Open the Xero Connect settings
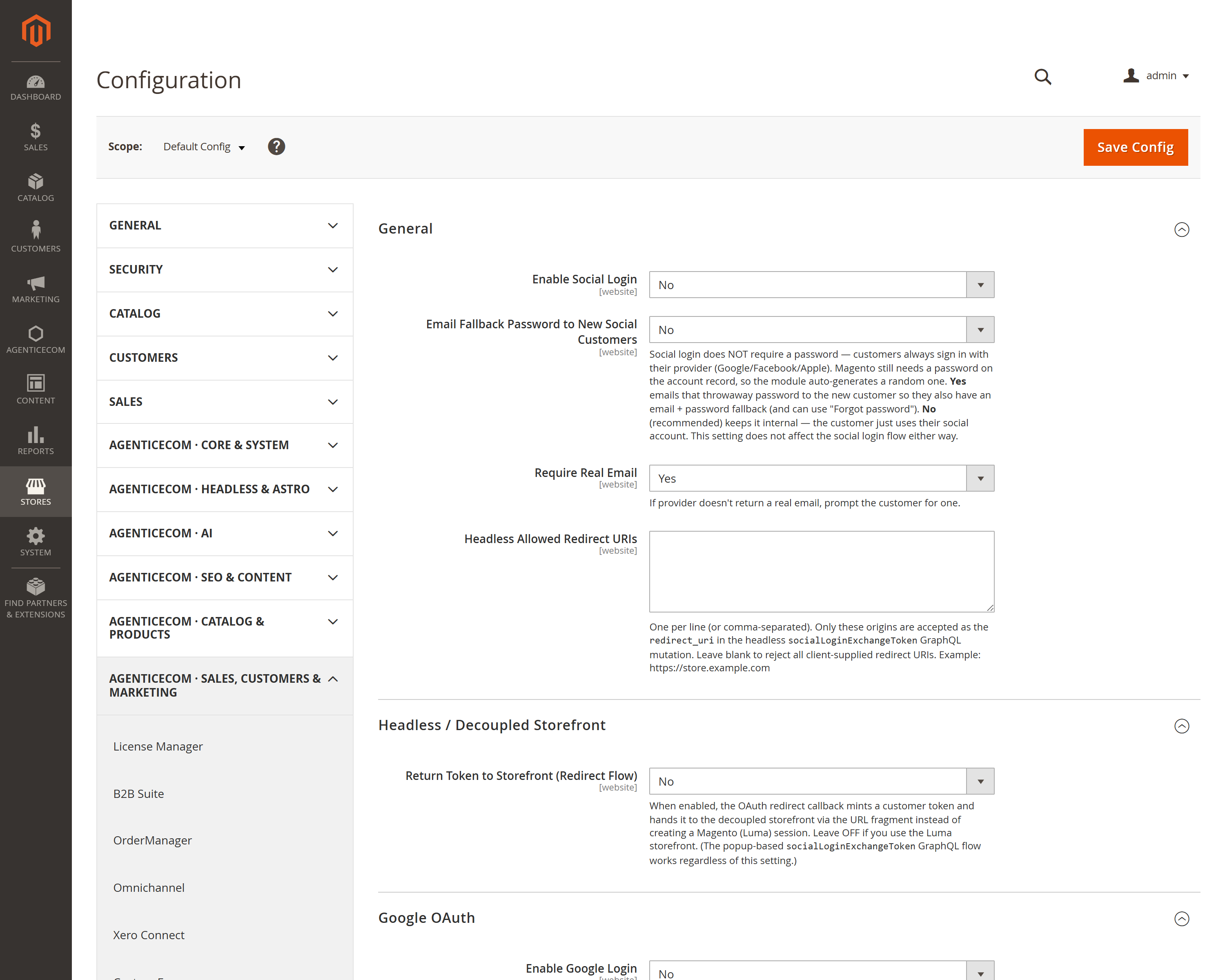The width and height of the screenshot is (1225, 980). (x=149, y=935)
